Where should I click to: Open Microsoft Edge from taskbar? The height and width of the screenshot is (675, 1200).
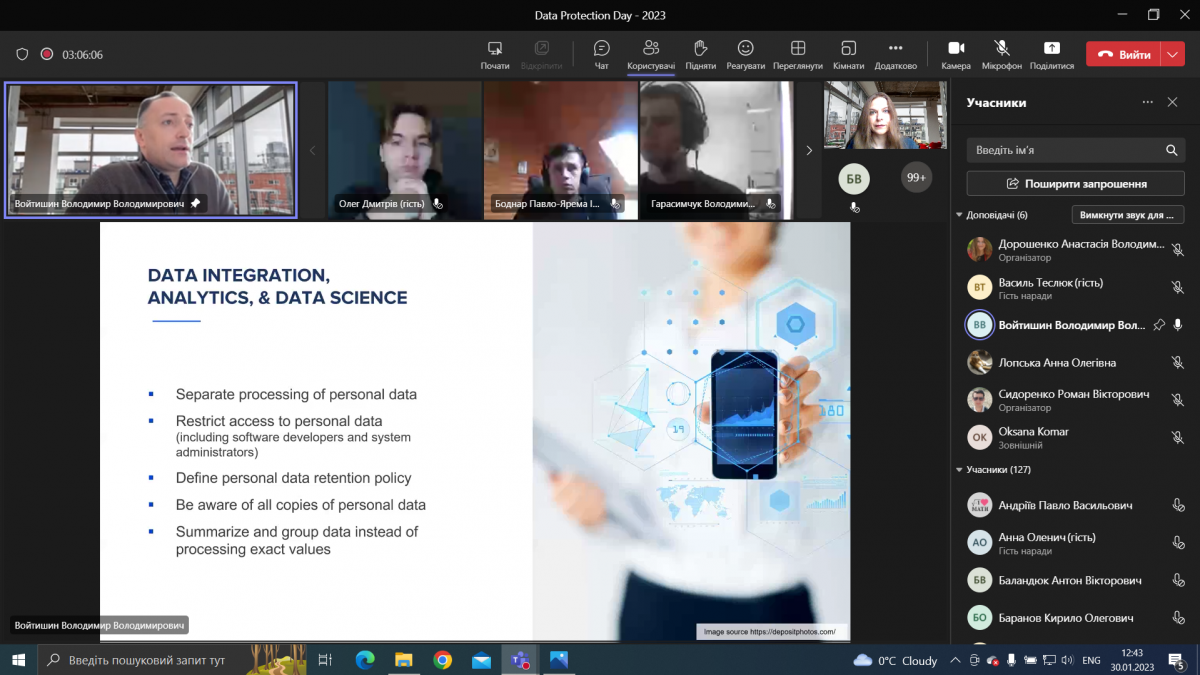[365, 660]
